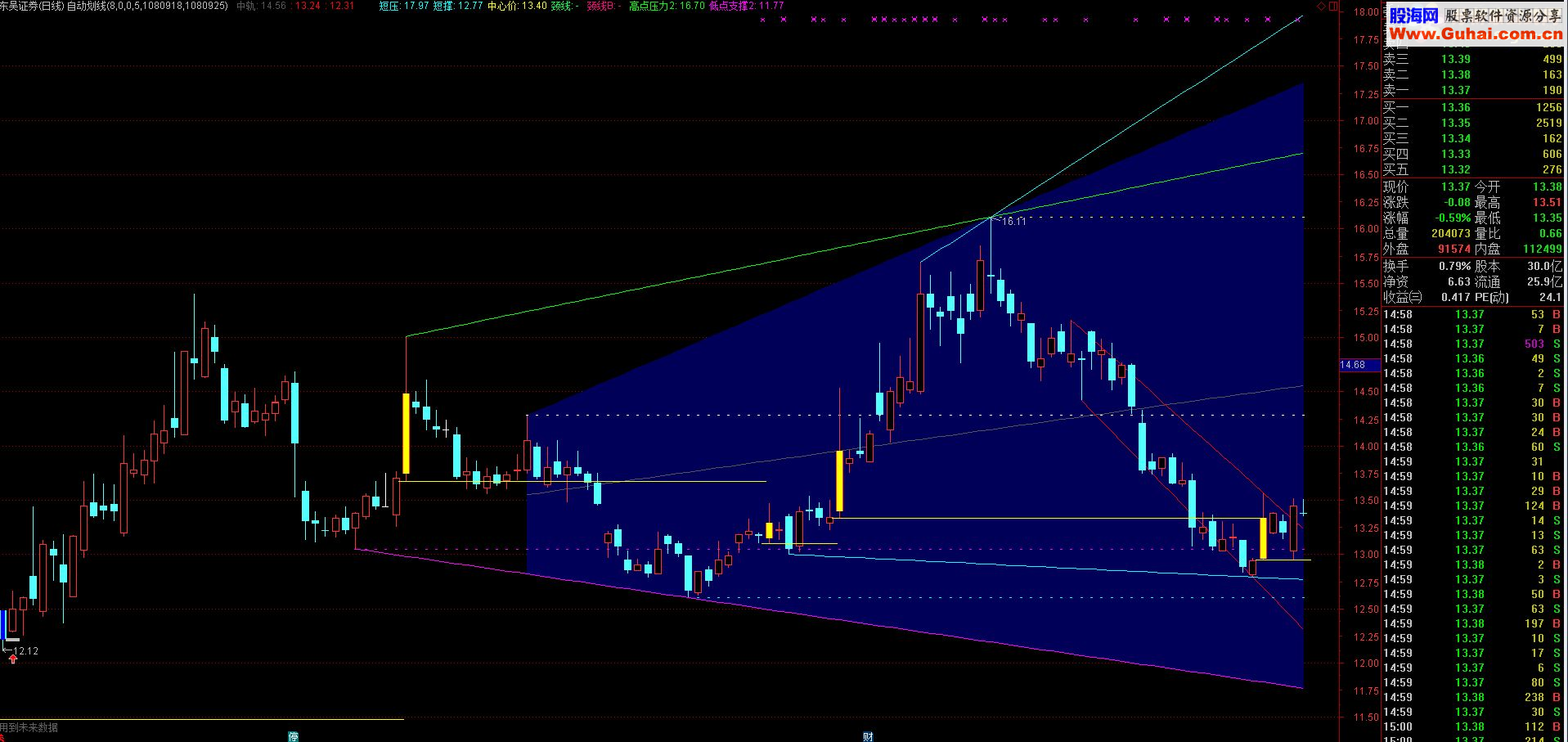Select the 买五 13.32 bid row
The height and width of the screenshot is (742, 1568).
pos(1473,169)
